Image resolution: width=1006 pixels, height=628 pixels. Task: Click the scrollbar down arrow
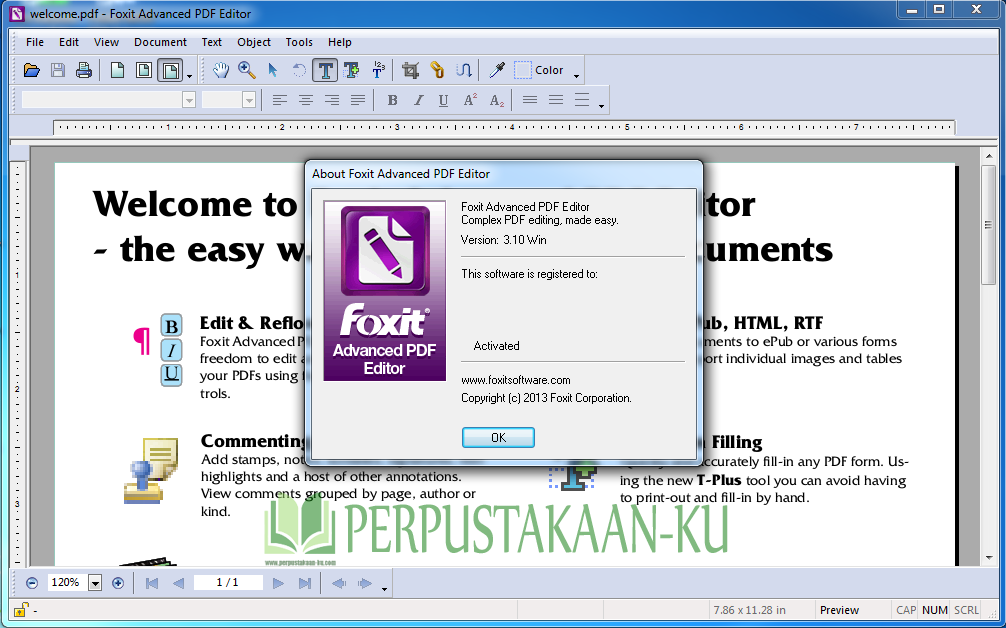pyautogui.click(x=988, y=557)
